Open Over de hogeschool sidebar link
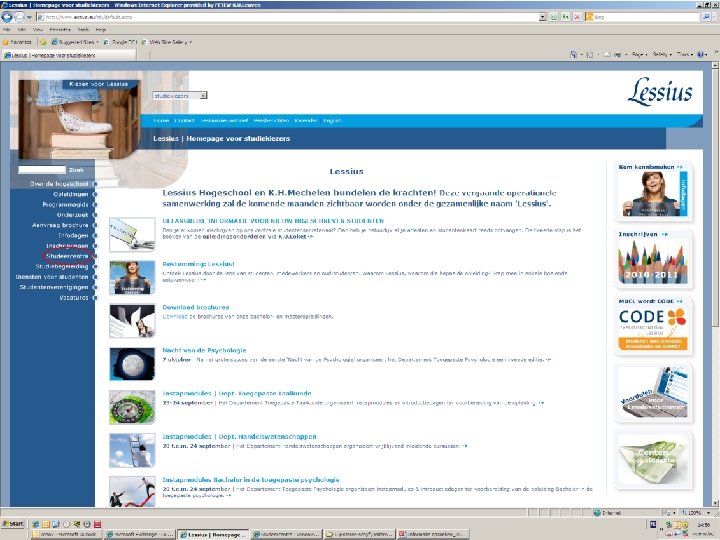Viewport: 720px width, 540px height. point(59,184)
